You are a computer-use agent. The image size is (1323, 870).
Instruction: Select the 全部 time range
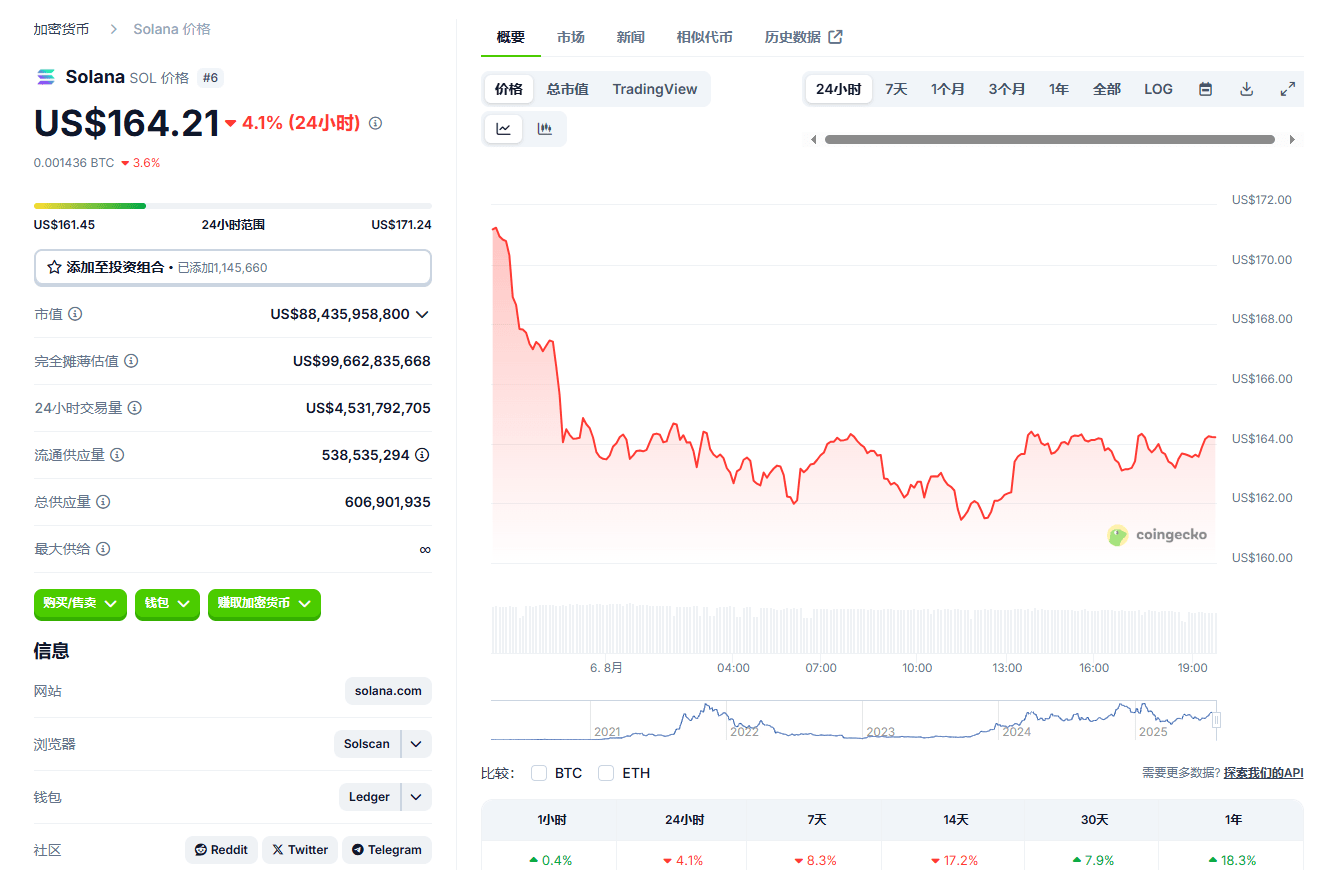click(x=1107, y=89)
